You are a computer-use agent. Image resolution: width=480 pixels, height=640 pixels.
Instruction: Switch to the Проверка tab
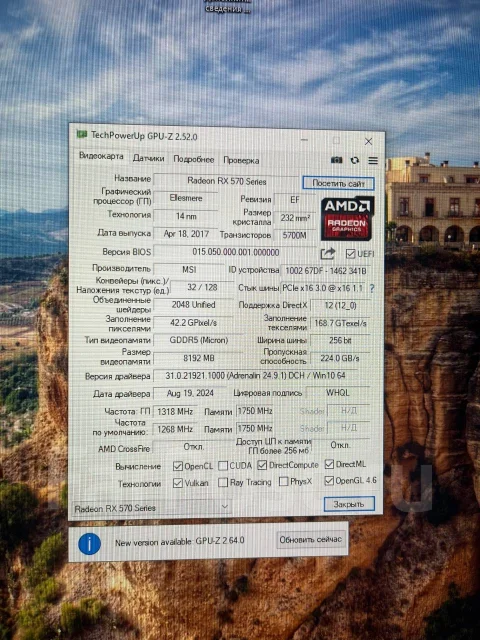click(241, 160)
